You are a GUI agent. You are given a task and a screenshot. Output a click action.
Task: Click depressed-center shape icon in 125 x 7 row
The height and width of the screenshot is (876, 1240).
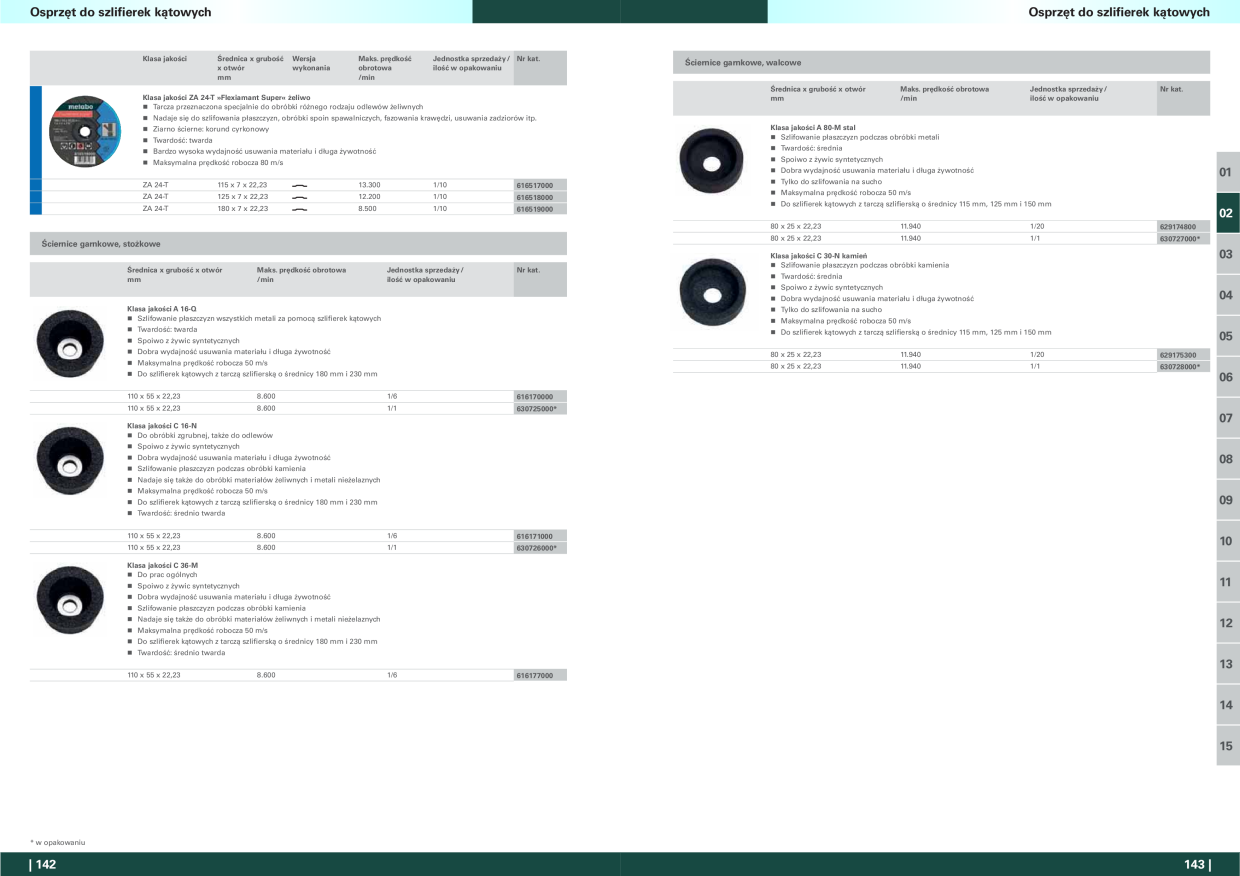[299, 197]
